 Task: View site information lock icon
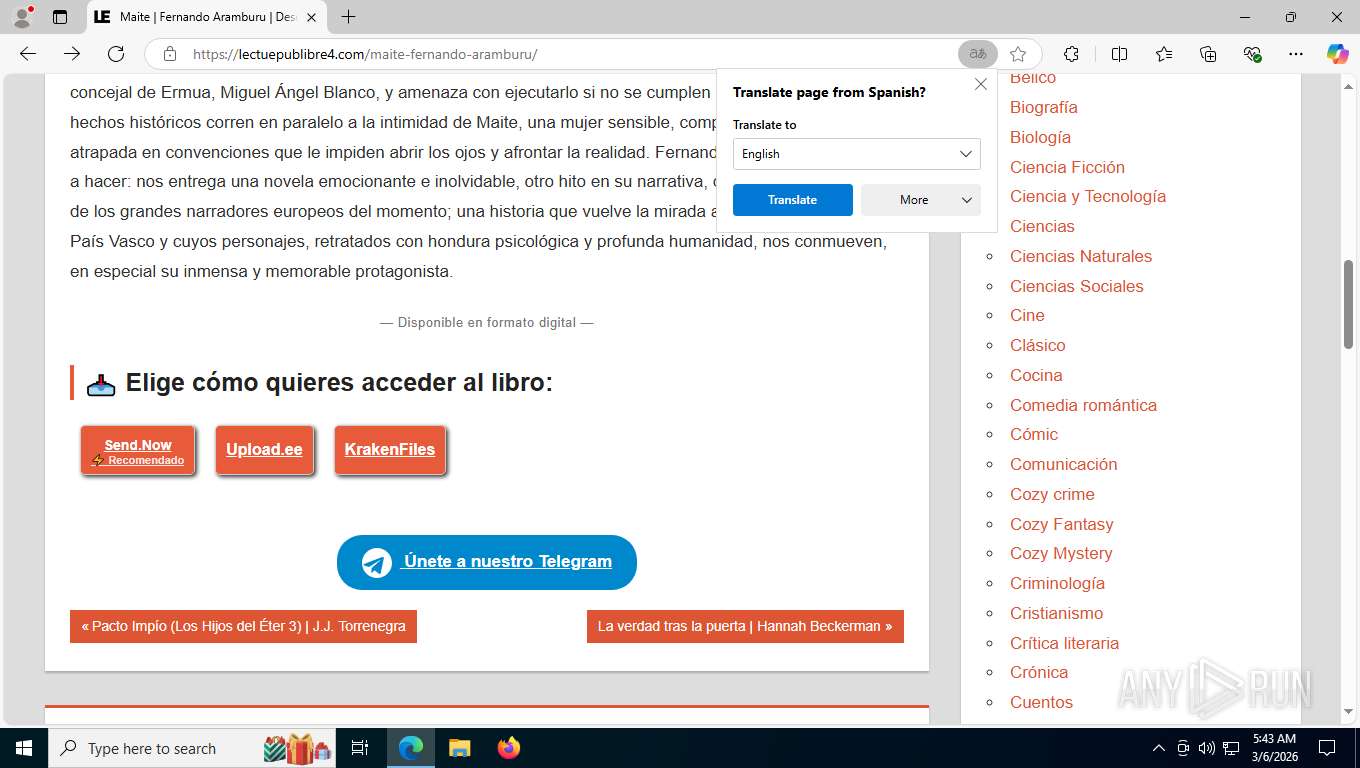(x=170, y=54)
